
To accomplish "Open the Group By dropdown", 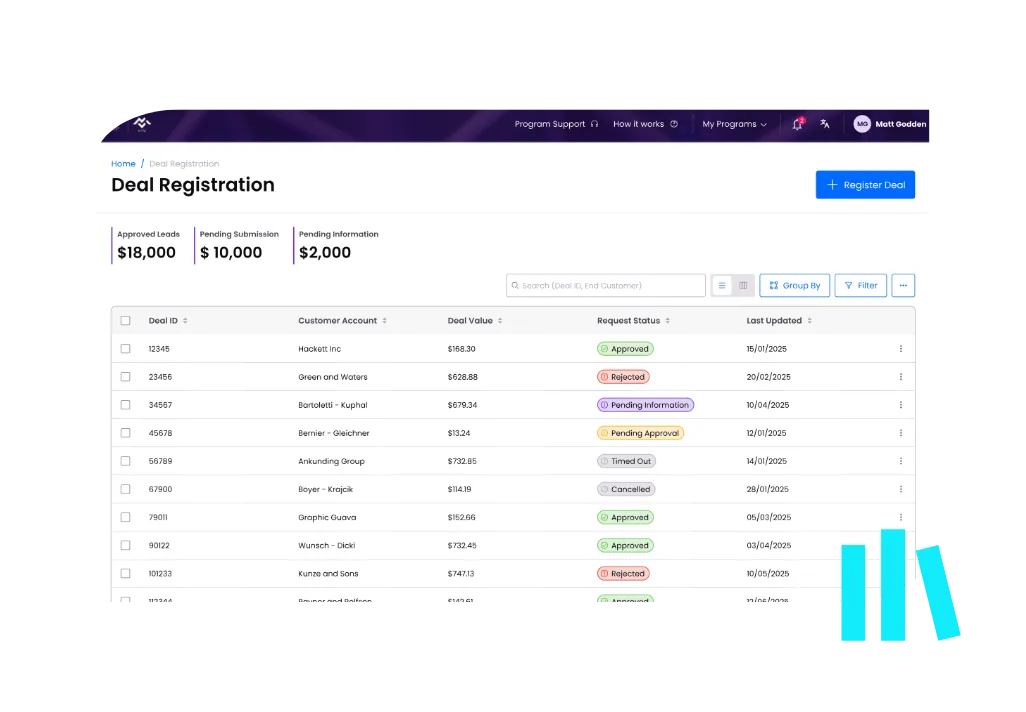I will coord(794,285).
